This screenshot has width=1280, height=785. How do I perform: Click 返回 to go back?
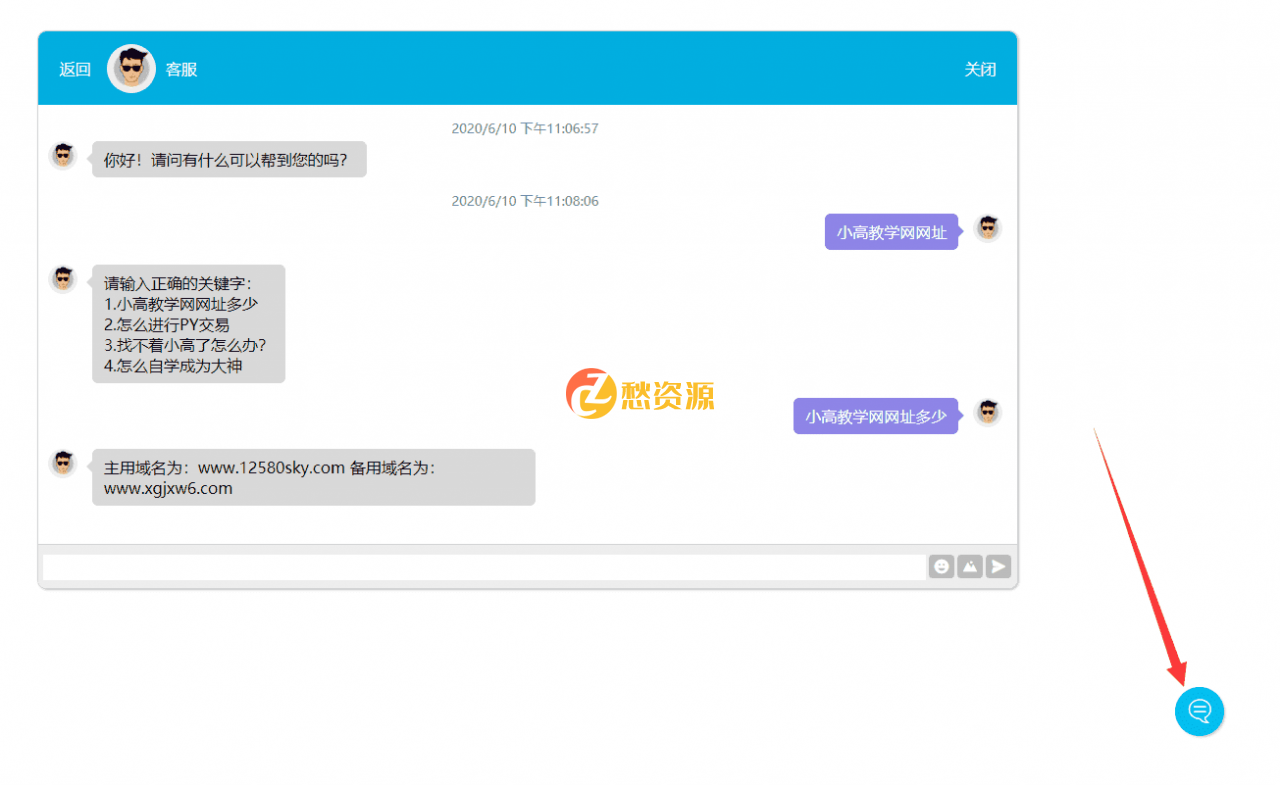(74, 69)
